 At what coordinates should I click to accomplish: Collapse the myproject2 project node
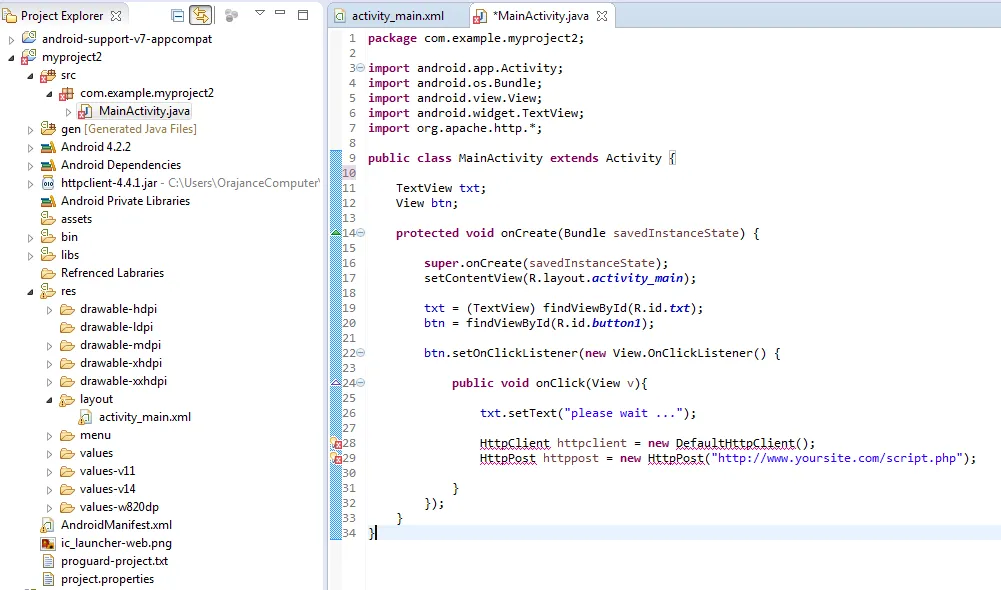tap(11, 57)
